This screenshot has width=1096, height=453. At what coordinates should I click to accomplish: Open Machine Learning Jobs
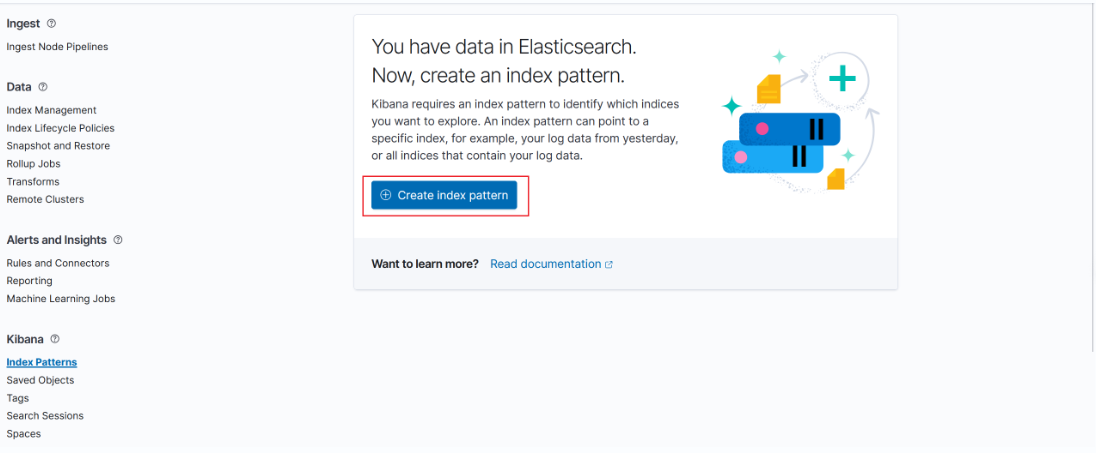pyautogui.click(x=60, y=299)
